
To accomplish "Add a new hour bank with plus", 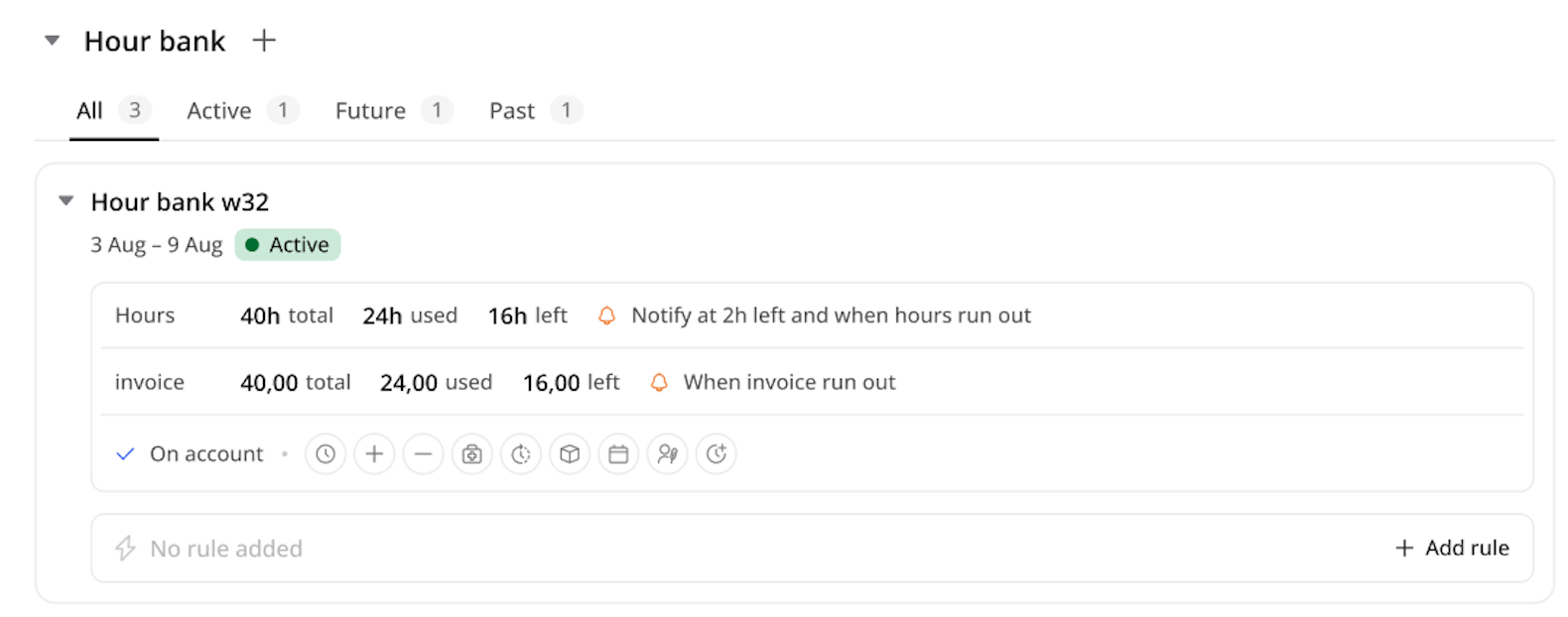I will pos(264,41).
